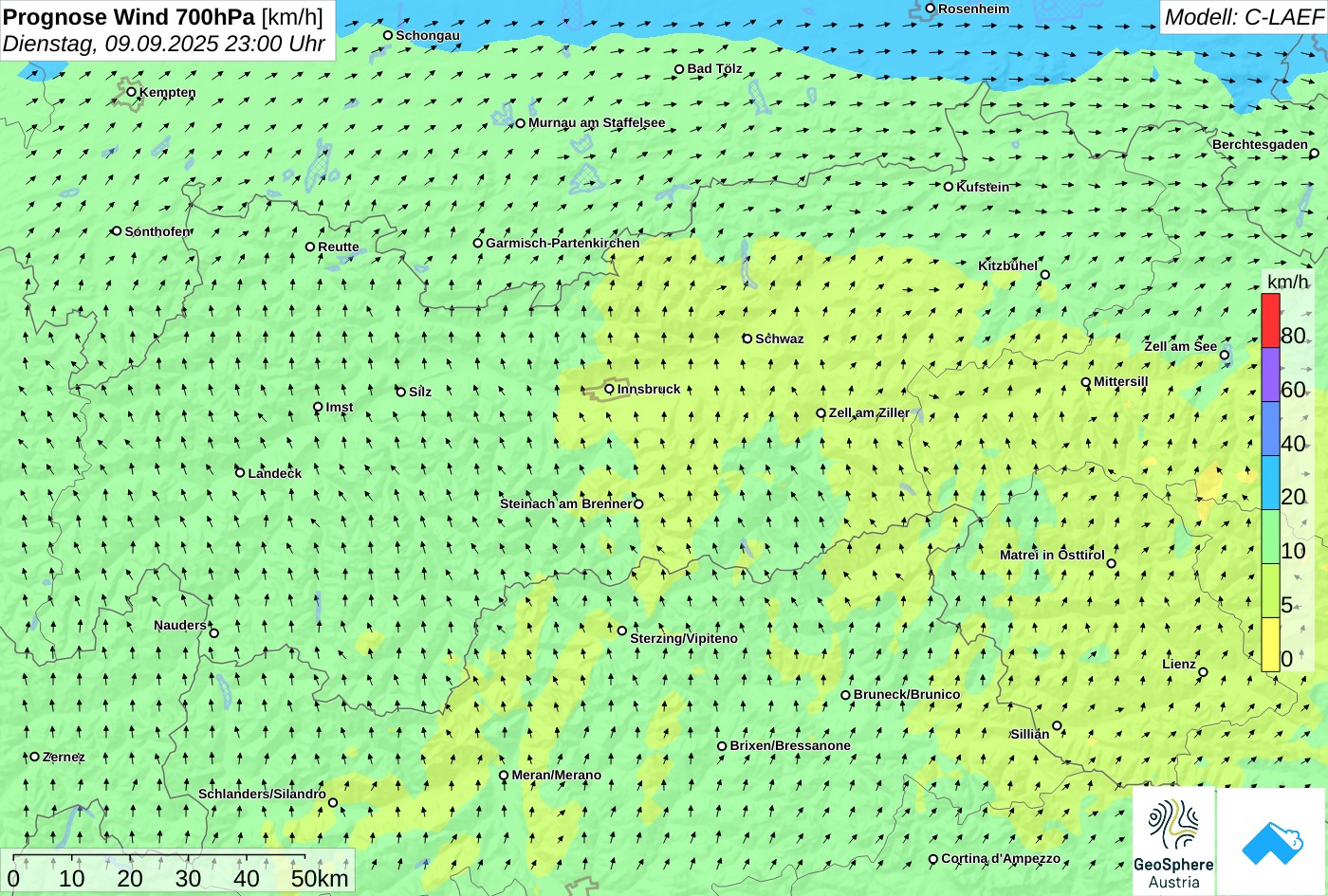This screenshot has width=1328, height=896.
Task: Click the Kufstein location marker
Action: [x=949, y=187]
